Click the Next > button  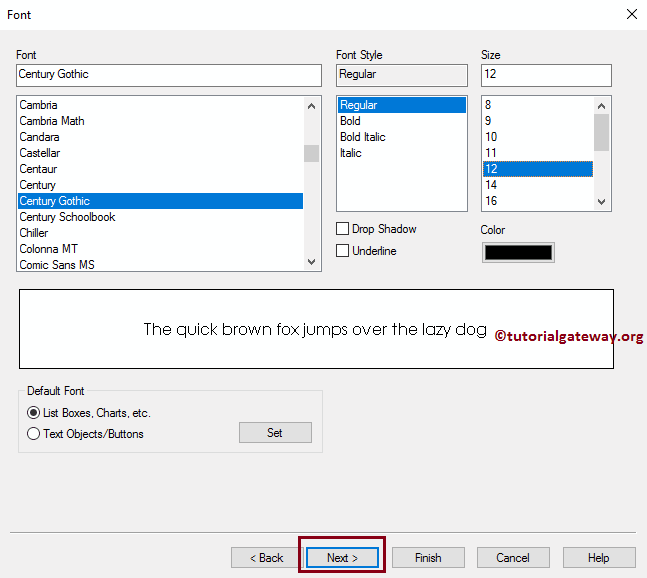[342, 558]
